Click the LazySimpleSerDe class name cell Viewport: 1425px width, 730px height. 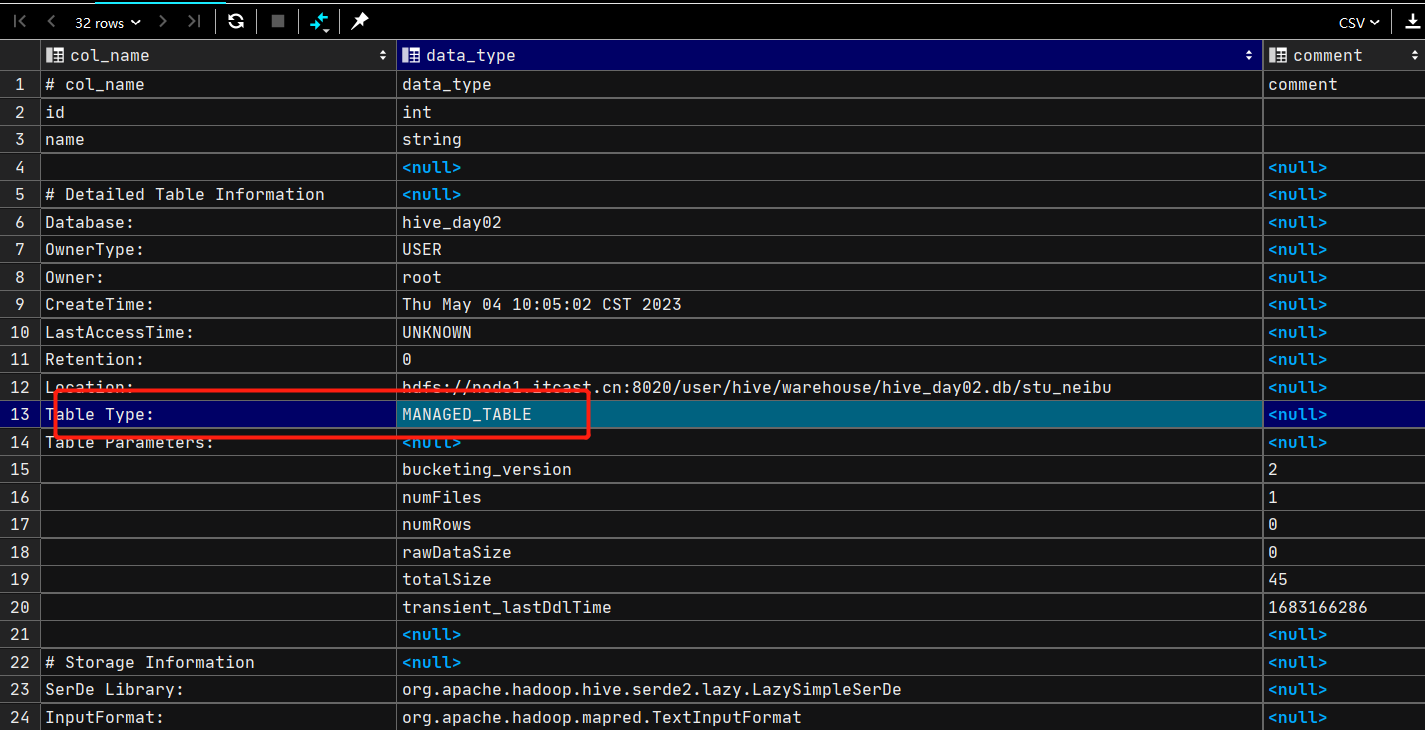[830, 690]
